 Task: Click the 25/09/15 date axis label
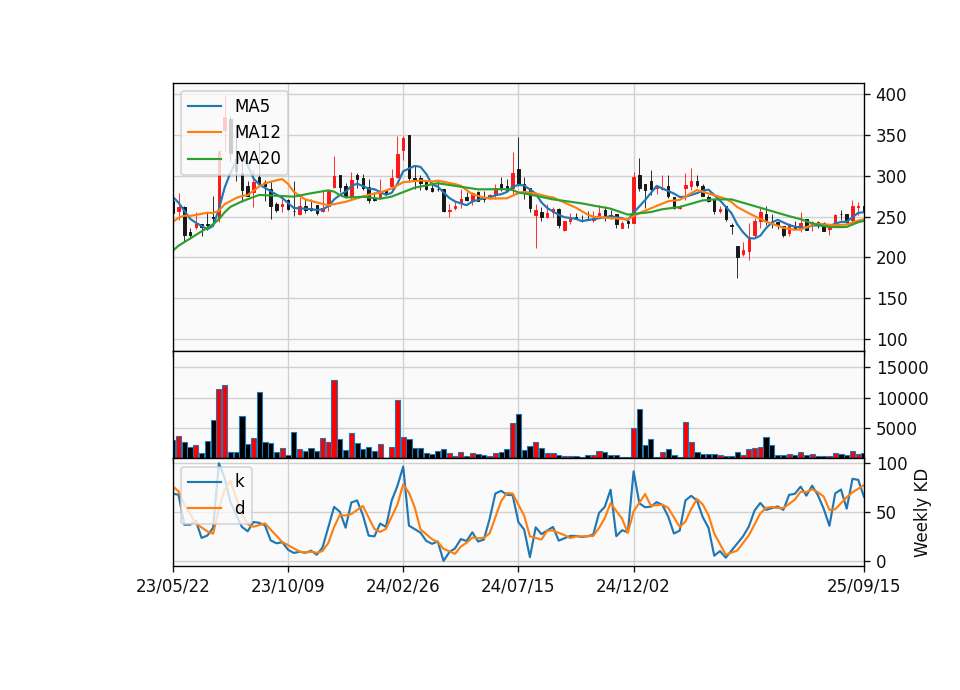(863, 586)
